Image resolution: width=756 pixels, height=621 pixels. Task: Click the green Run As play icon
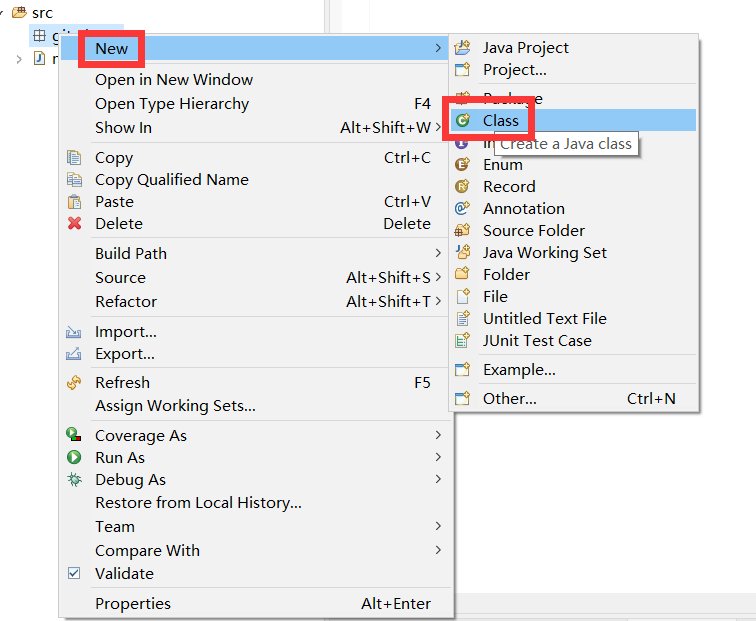pyautogui.click(x=74, y=457)
